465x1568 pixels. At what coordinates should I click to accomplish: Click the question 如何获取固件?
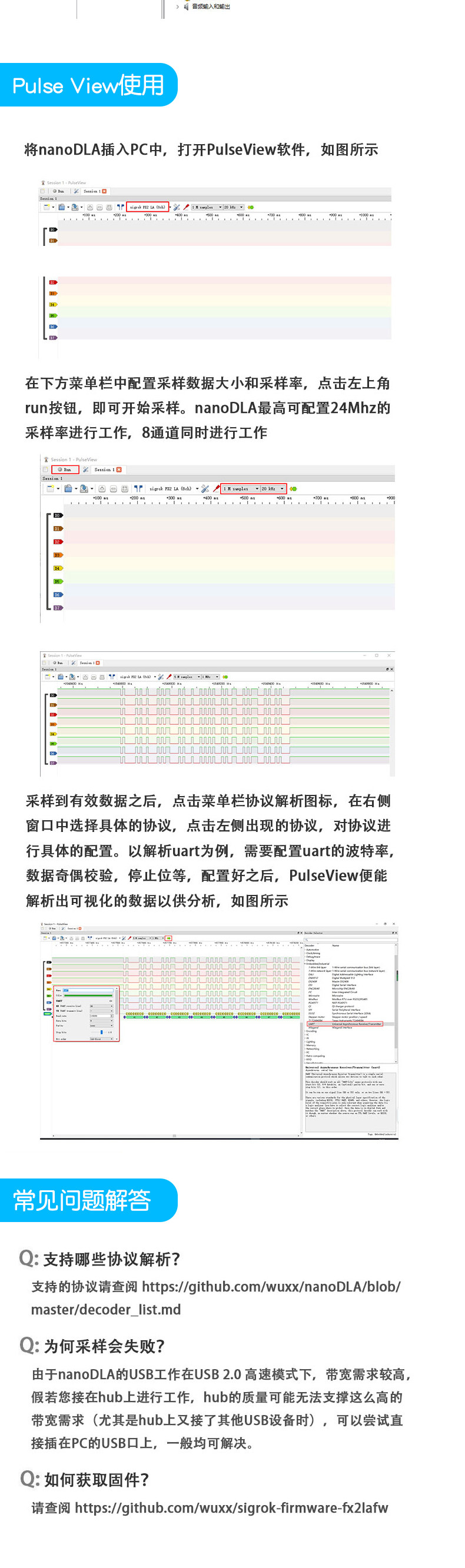coord(96,1479)
